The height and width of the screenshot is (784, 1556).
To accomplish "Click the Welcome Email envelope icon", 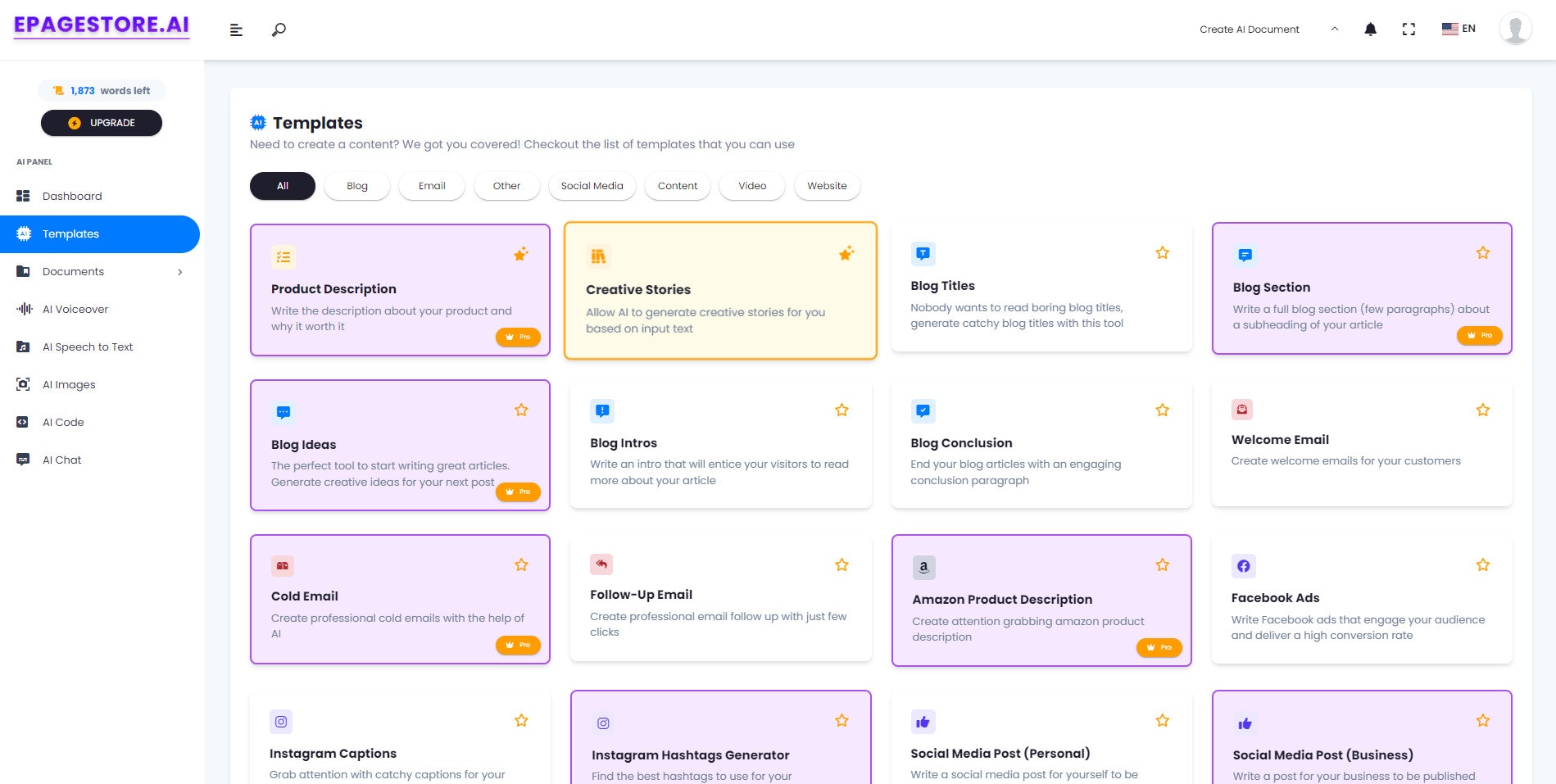I will [1242, 409].
